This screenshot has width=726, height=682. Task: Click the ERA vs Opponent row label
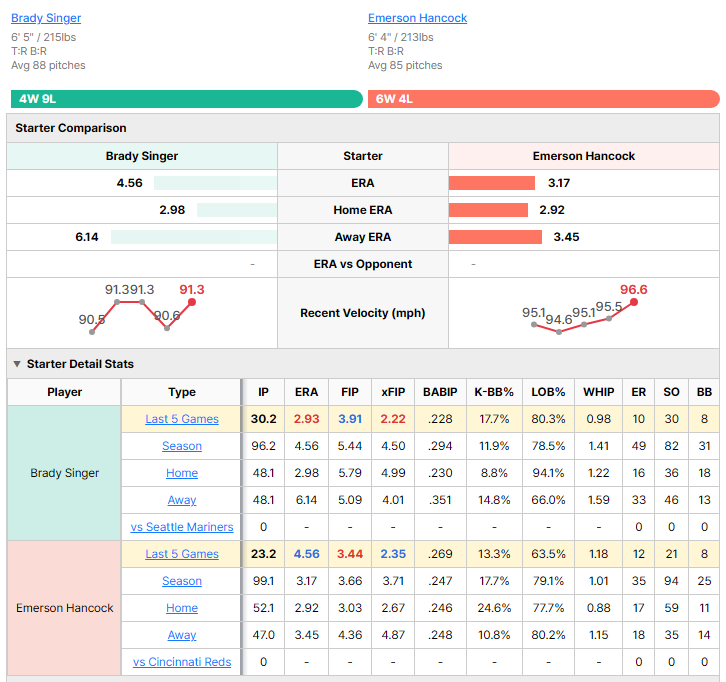coord(363,264)
